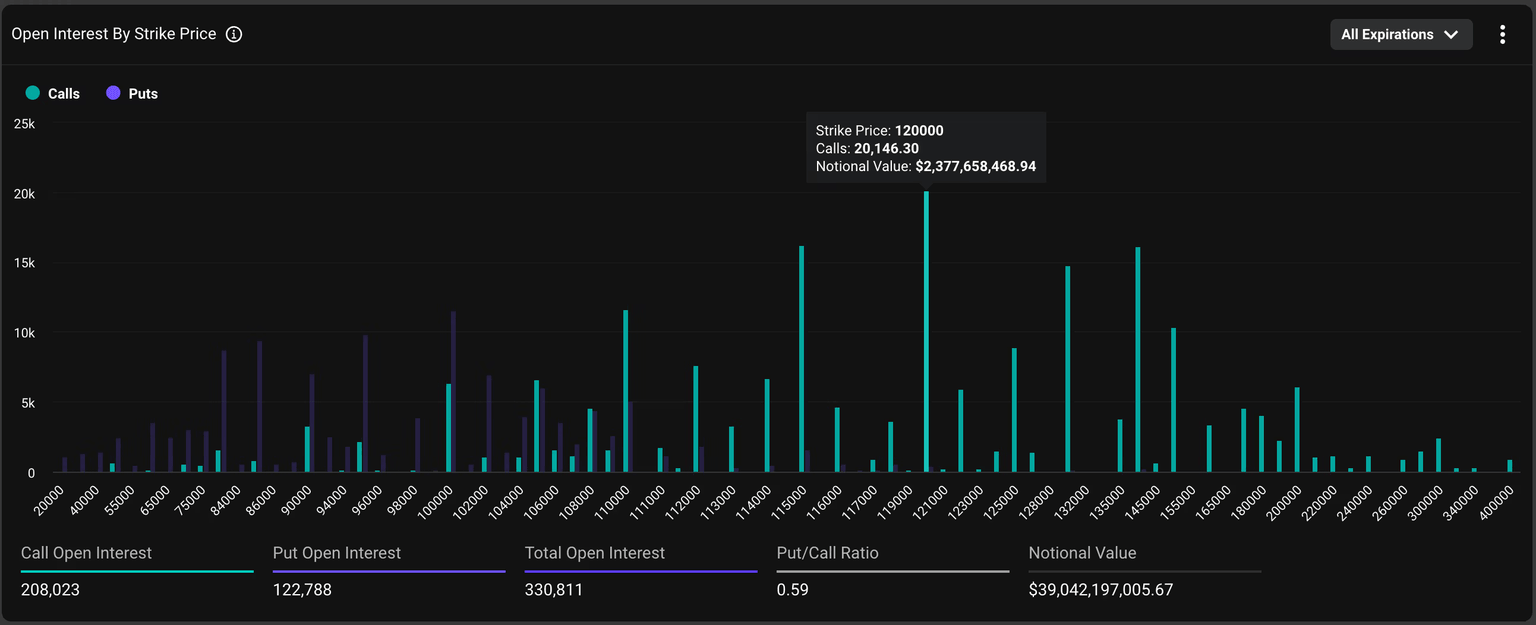Screen dimensions: 1536x625
Task: Select the highlighted 120000 strike call bar
Action: pos(926,332)
